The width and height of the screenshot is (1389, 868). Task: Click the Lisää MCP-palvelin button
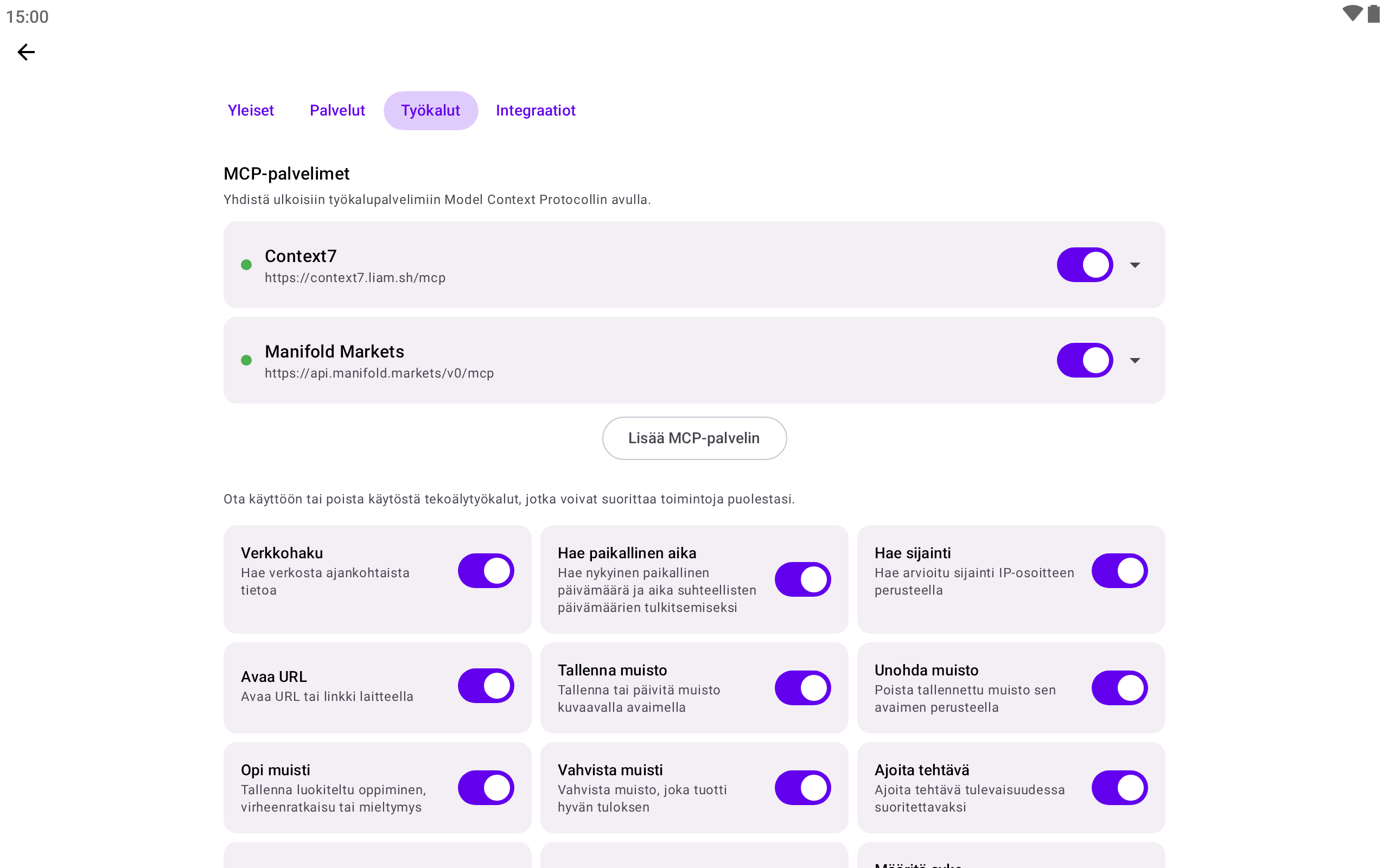[694, 438]
